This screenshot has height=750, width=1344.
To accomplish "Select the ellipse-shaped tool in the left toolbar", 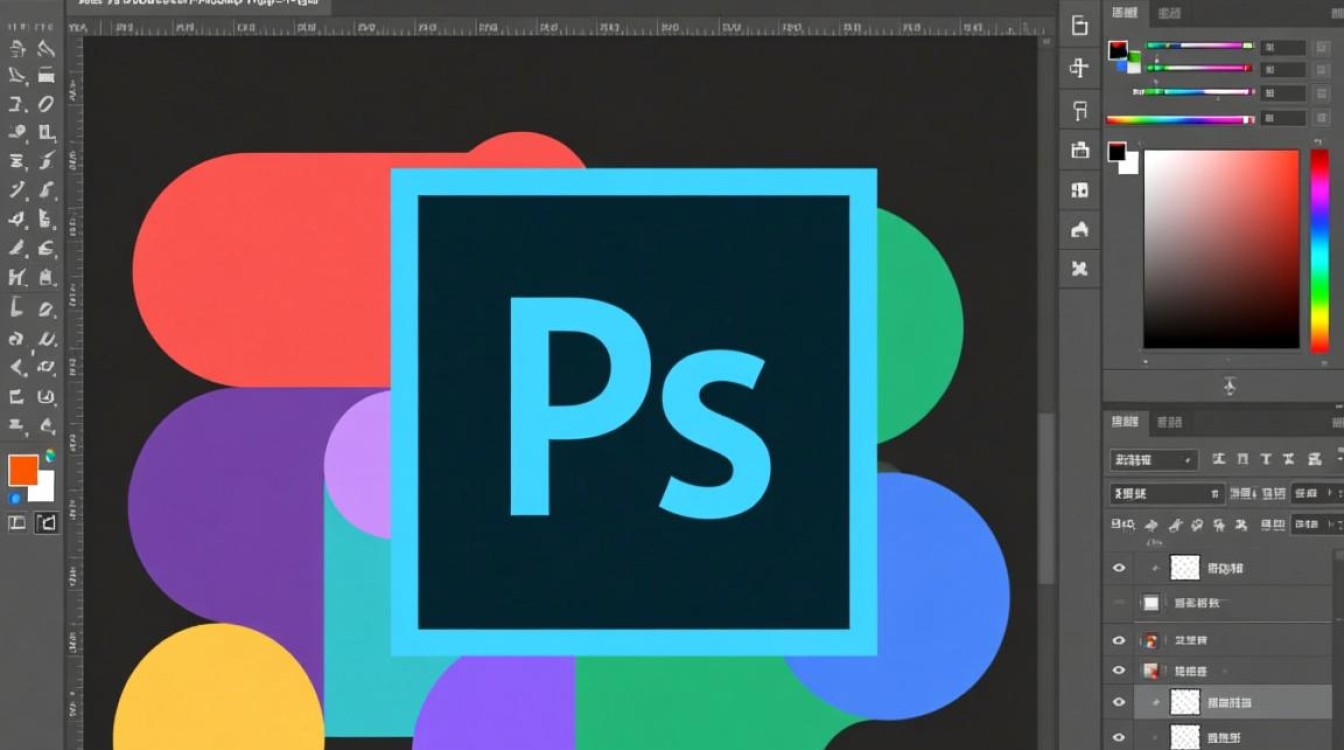I will [x=46, y=104].
